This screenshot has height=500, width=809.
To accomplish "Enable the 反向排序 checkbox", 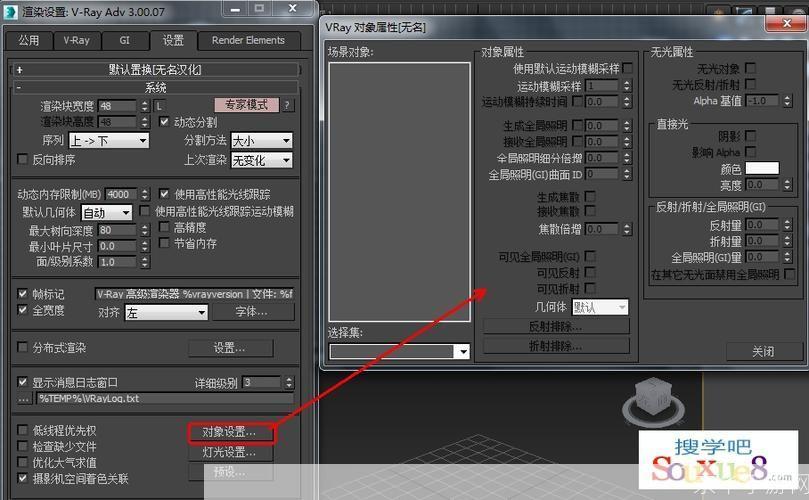I will click(22, 159).
